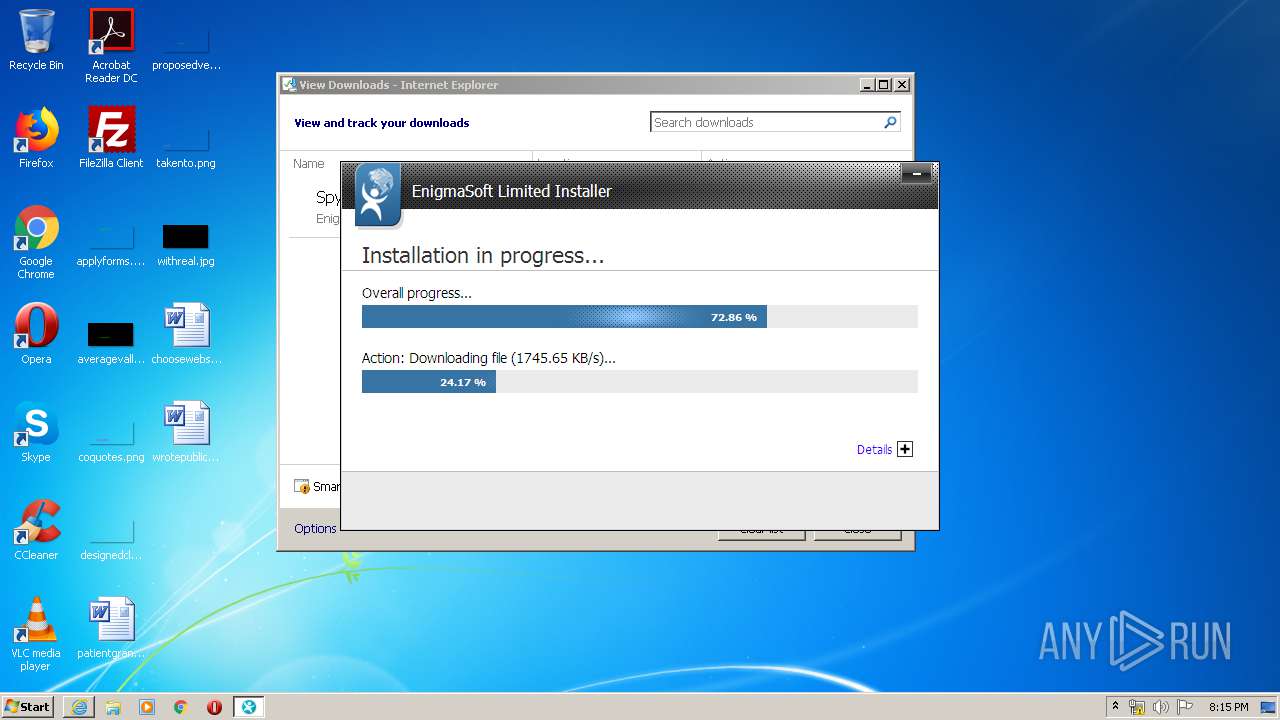1280x720 pixels.
Task: Click the EnigmaSoft installer logo icon
Action: point(377,195)
